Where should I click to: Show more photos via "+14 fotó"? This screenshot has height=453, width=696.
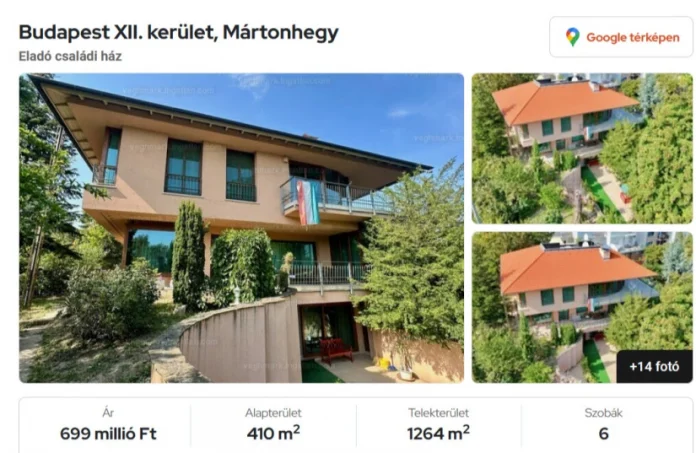[x=654, y=366]
